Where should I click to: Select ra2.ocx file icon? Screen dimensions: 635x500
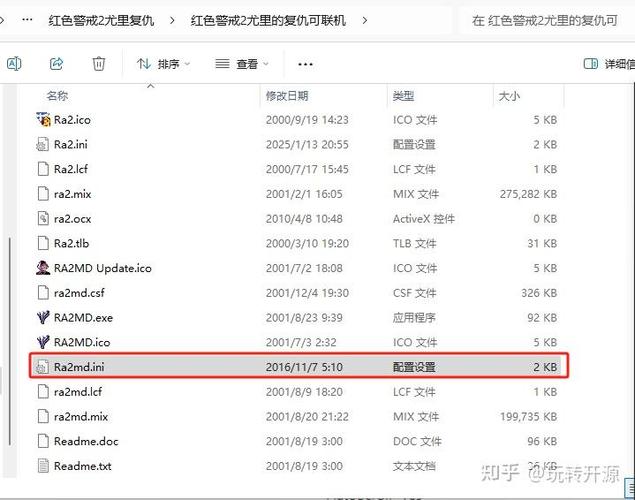point(43,218)
